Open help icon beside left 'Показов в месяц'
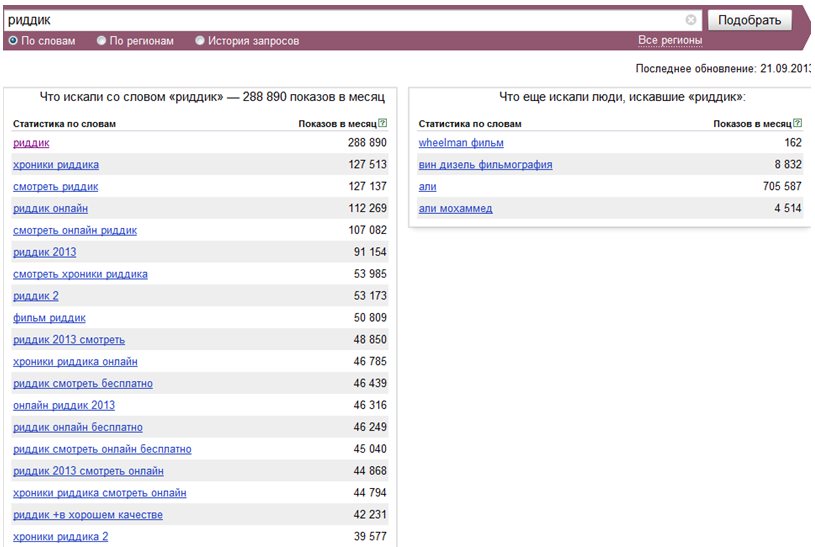815x547 pixels. (383, 123)
